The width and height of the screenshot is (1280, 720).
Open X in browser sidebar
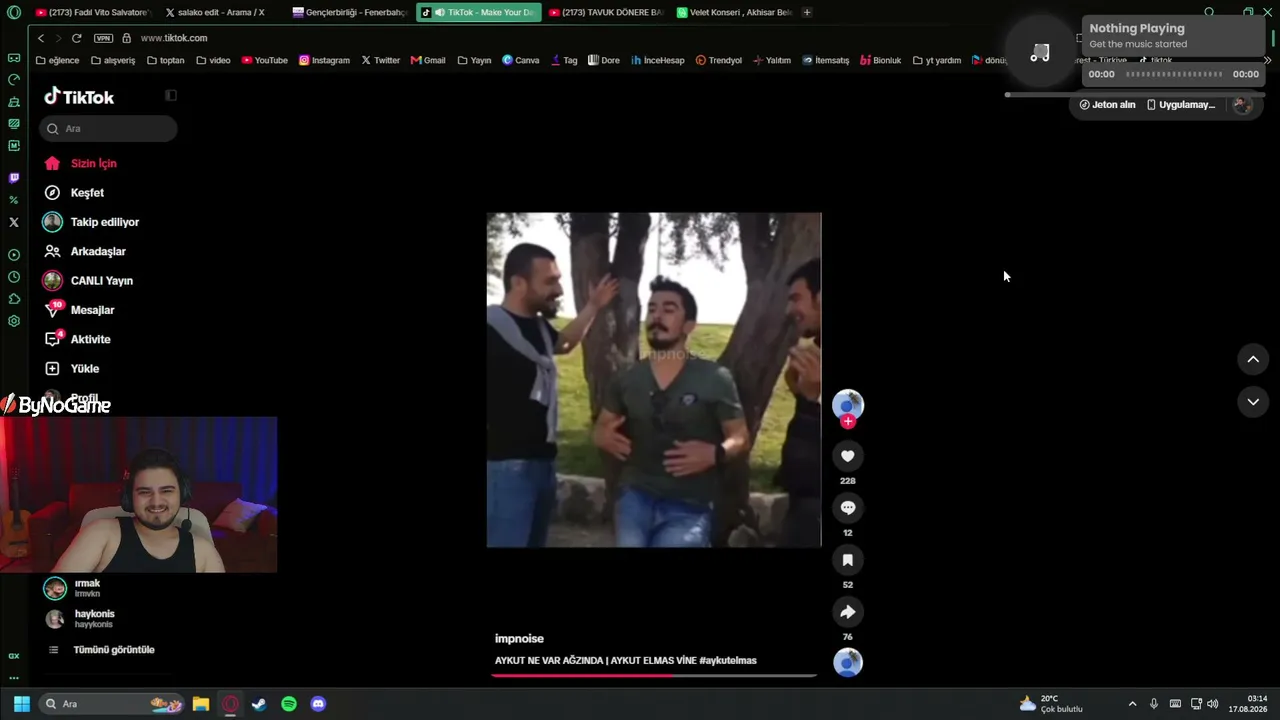click(14, 222)
